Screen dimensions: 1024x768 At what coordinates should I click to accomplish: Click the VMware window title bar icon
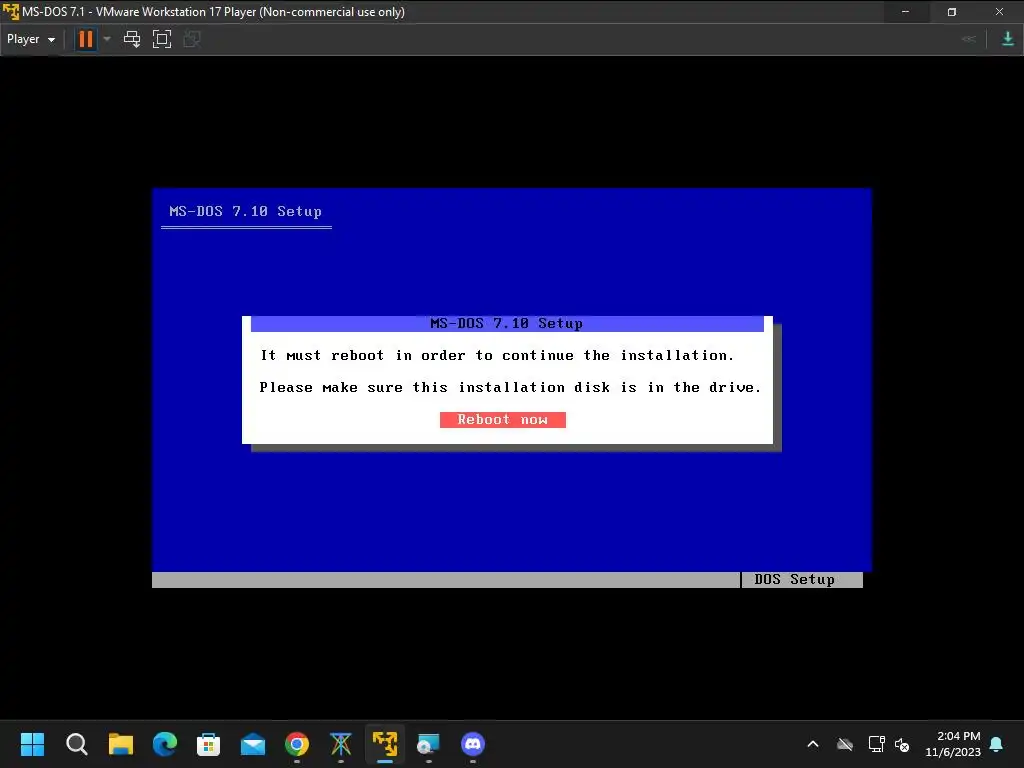(11, 12)
